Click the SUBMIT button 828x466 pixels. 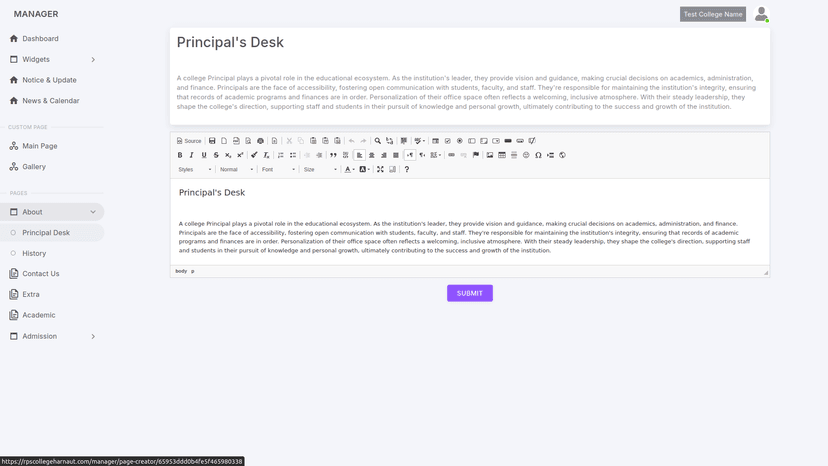click(470, 293)
